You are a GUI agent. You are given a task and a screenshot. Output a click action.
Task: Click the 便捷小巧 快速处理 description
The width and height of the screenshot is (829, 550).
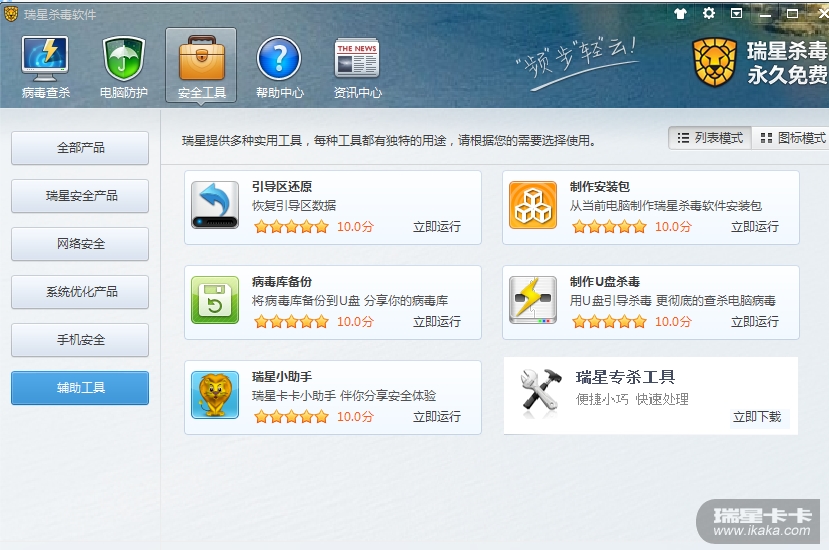pyautogui.click(x=632, y=399)
